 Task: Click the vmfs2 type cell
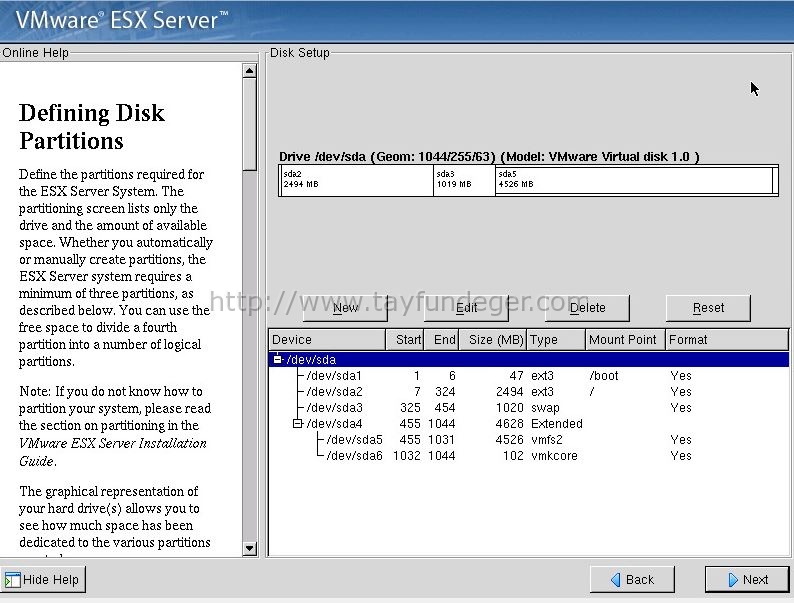(546, 439)
